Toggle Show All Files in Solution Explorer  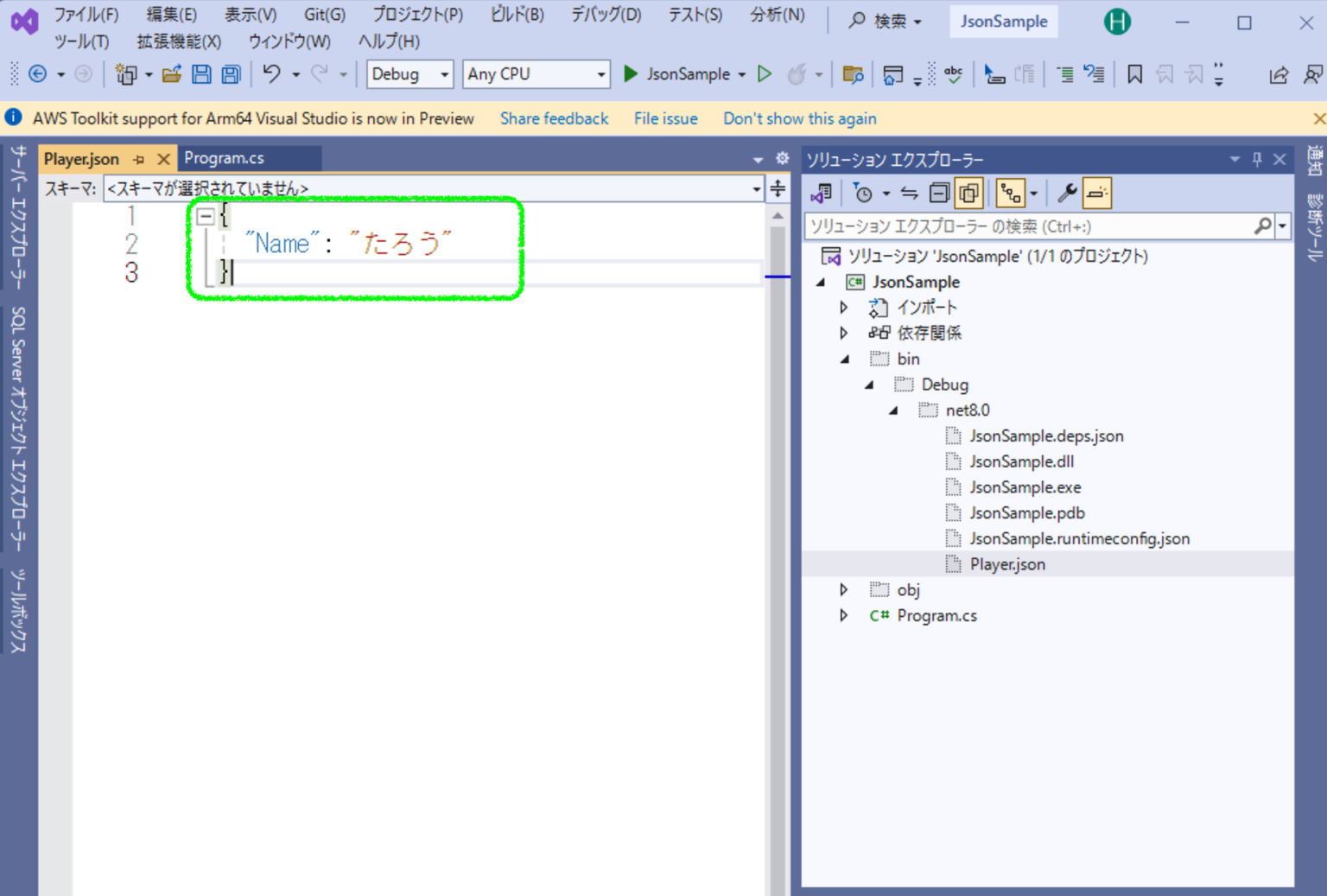[x=968, y=194]
